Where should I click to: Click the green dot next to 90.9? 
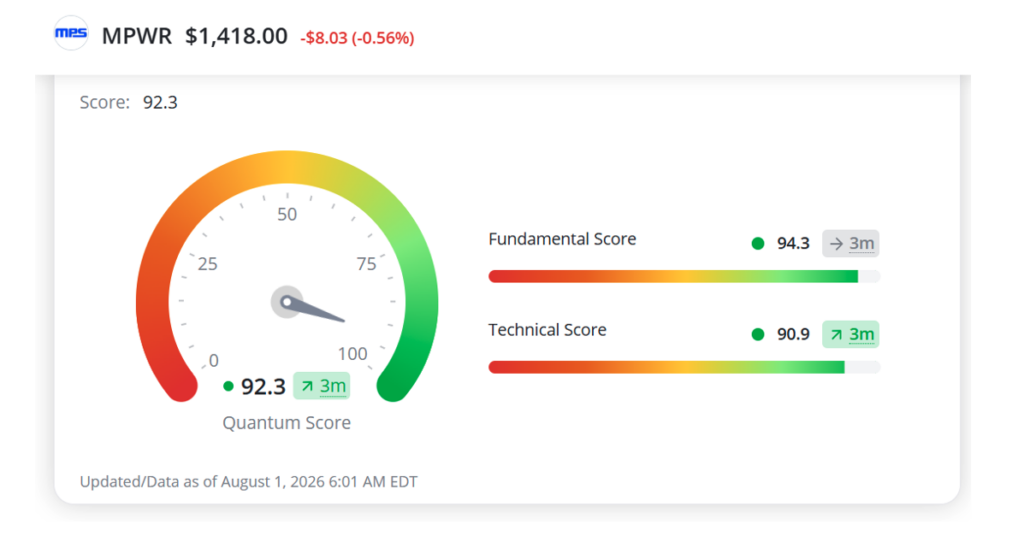click(x=758, y=334)
